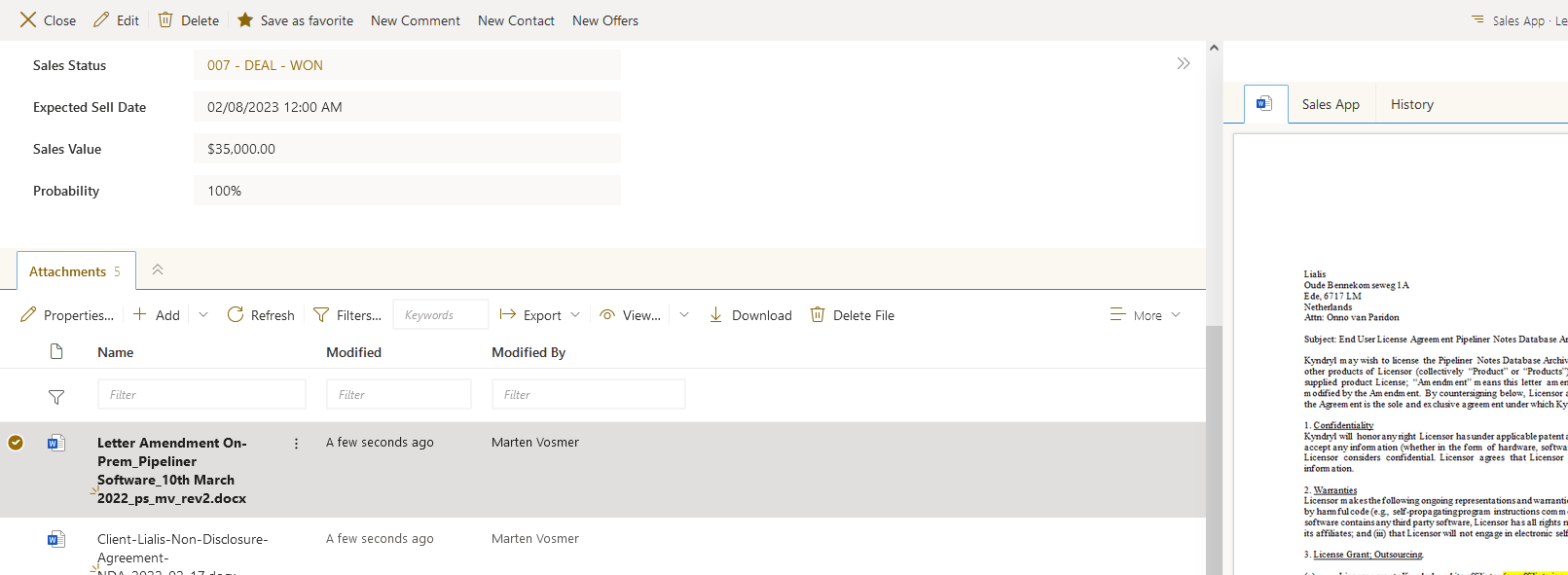1568x575 pixels.
Task: Collapse the Attachments section with double arrow
Action: coord(158,270)
